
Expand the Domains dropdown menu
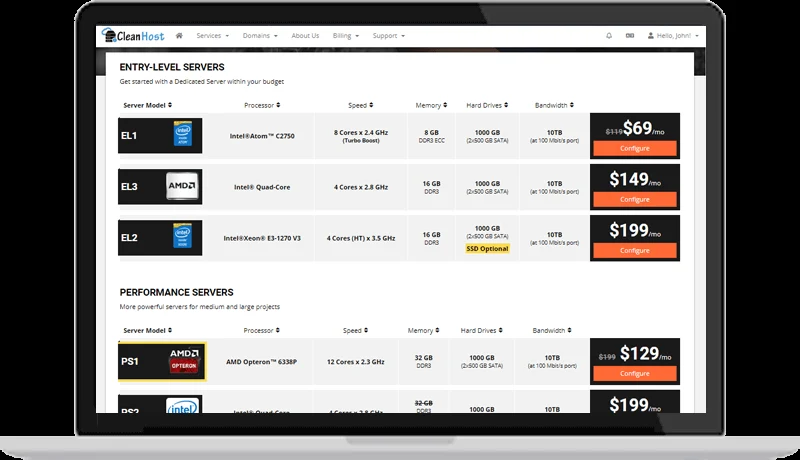click(x=260, y=36)
